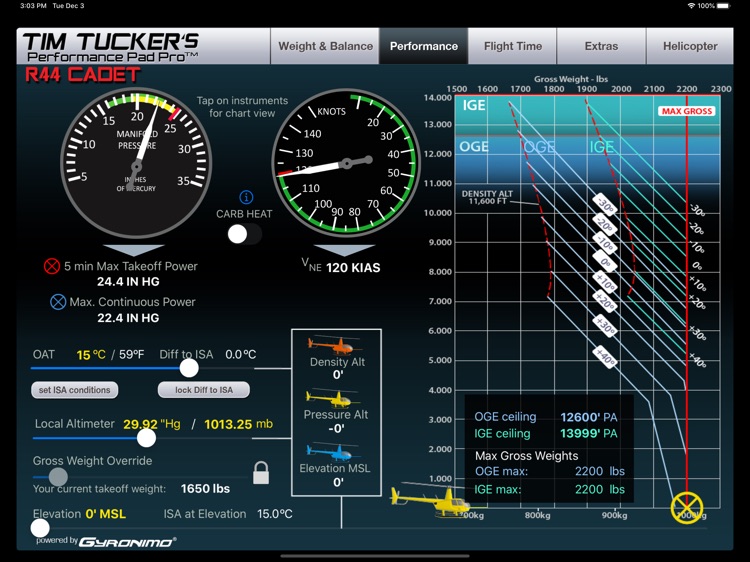Click the IGE max 2200 lbs value
This screenshot has height=562, width=750.
[x=600, y=489]
